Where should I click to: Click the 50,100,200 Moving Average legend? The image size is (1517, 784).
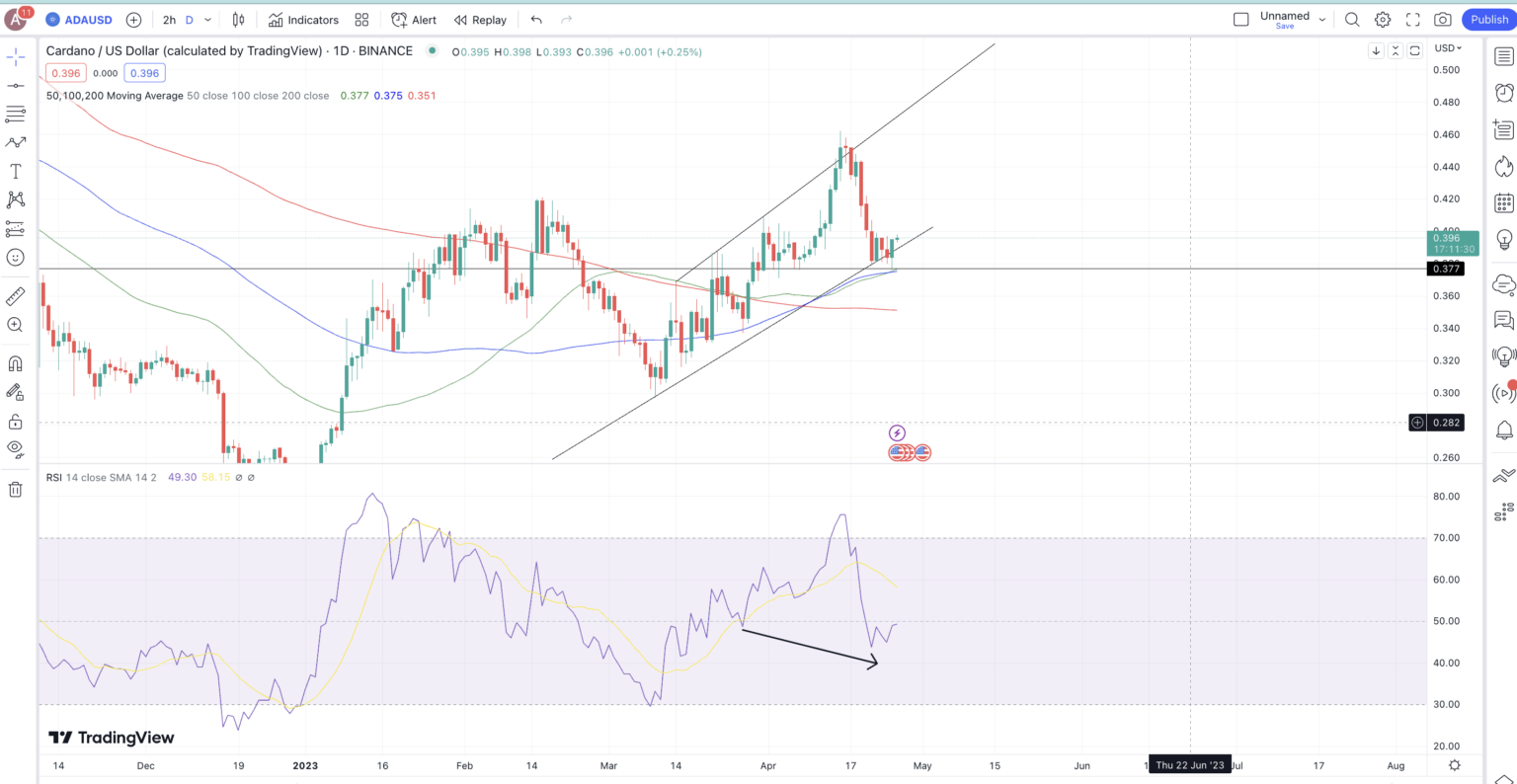(115, 96)
